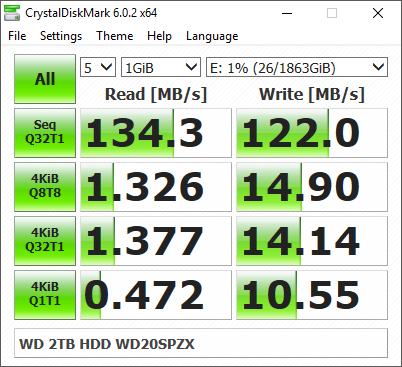Screen dimensions: 402x367
Task: Click the 4KiB Q8T8 read value 1.326
Action: point(156,187)
